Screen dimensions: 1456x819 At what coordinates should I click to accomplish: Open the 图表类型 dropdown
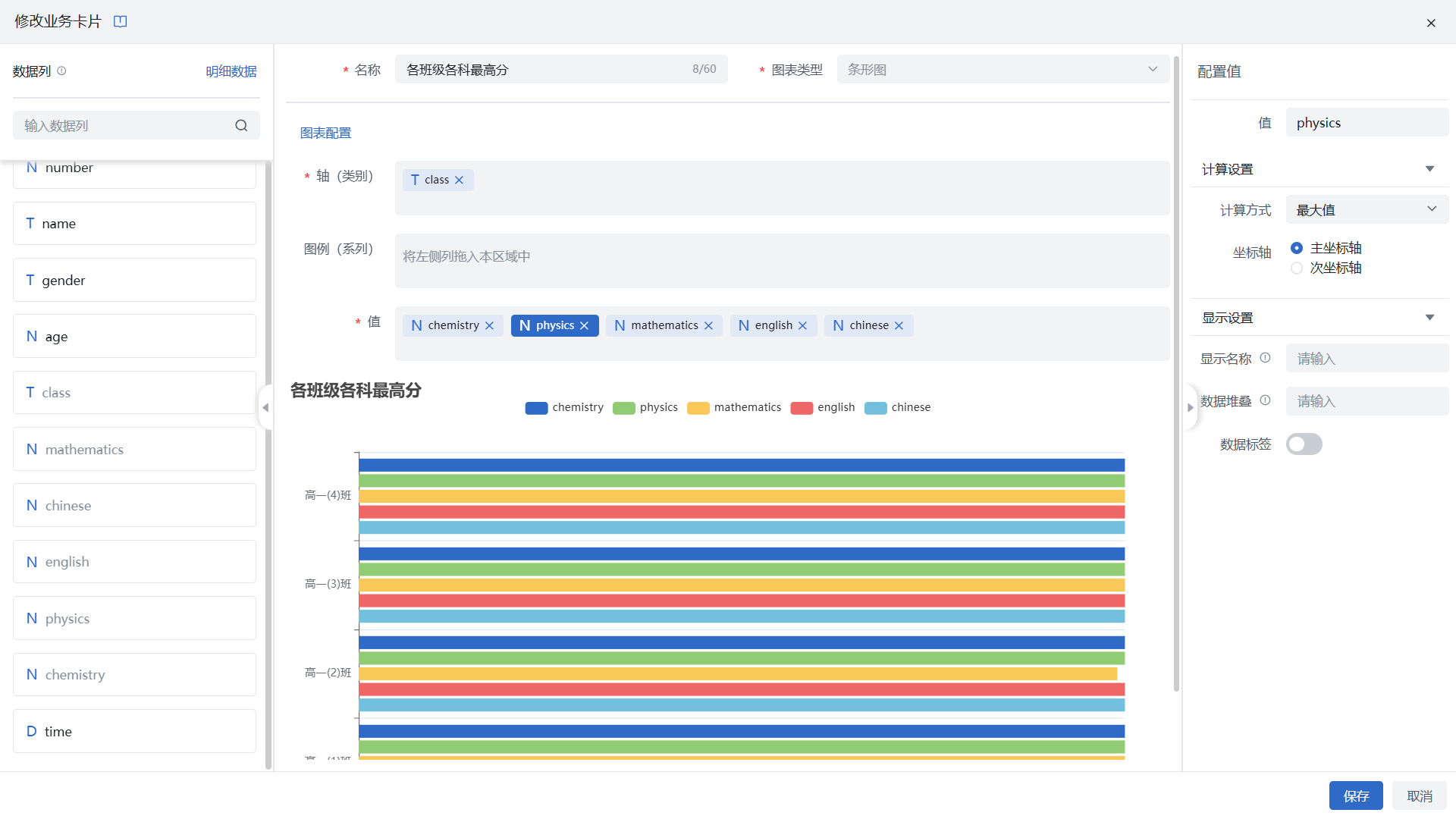click(1003, 70)
